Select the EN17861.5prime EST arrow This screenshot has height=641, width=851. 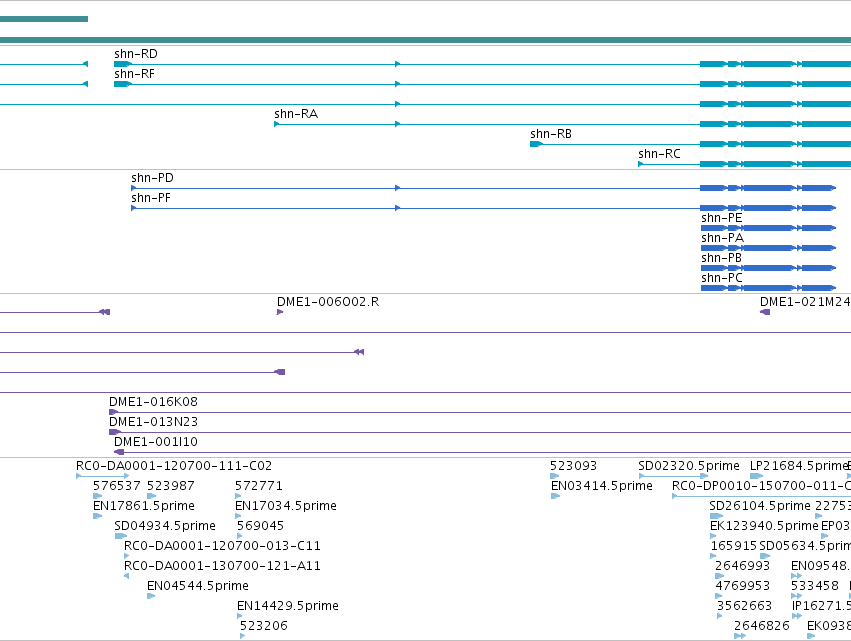point(98,516)
